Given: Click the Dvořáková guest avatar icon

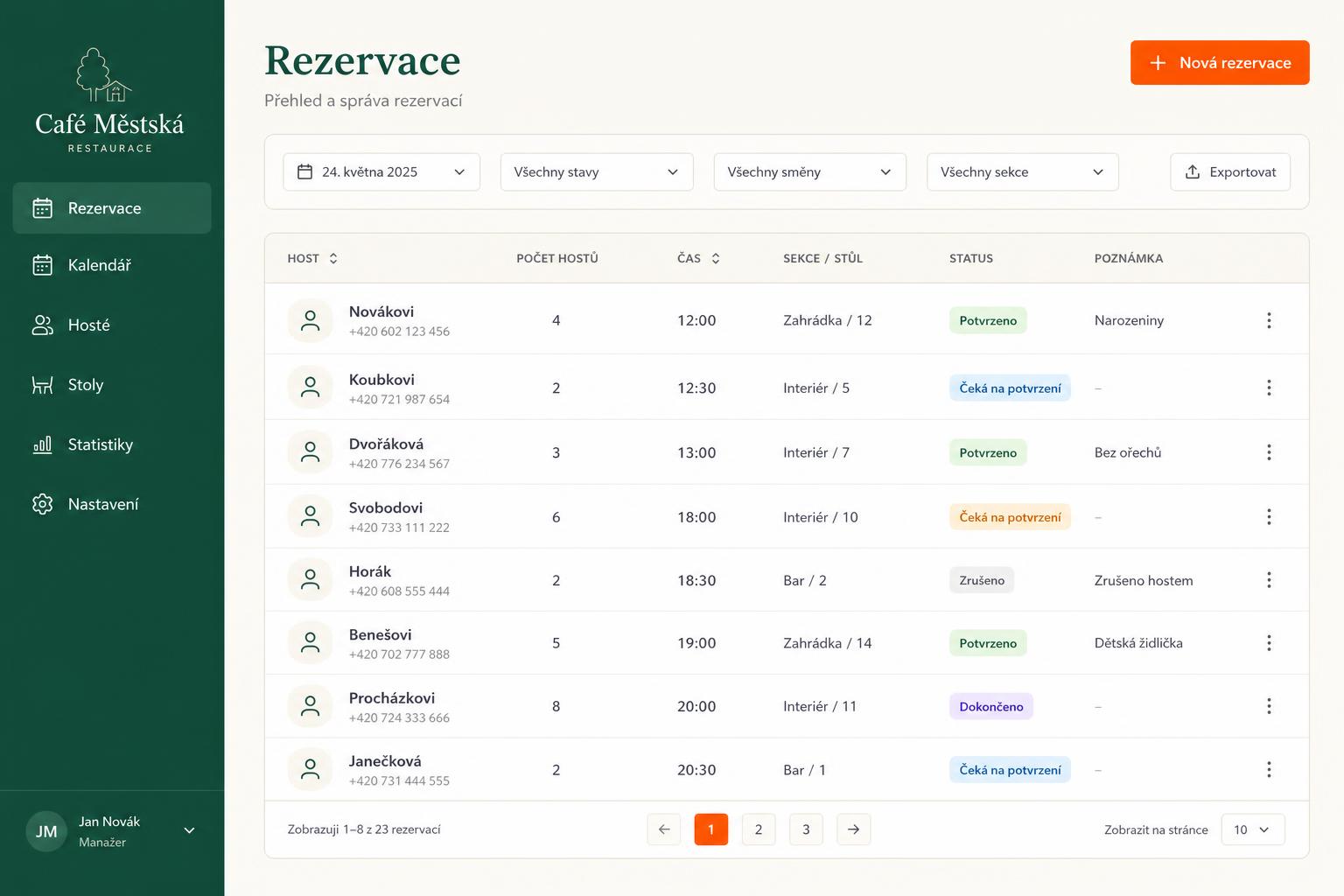Looking at the screenshot, I should click(310, 452).
